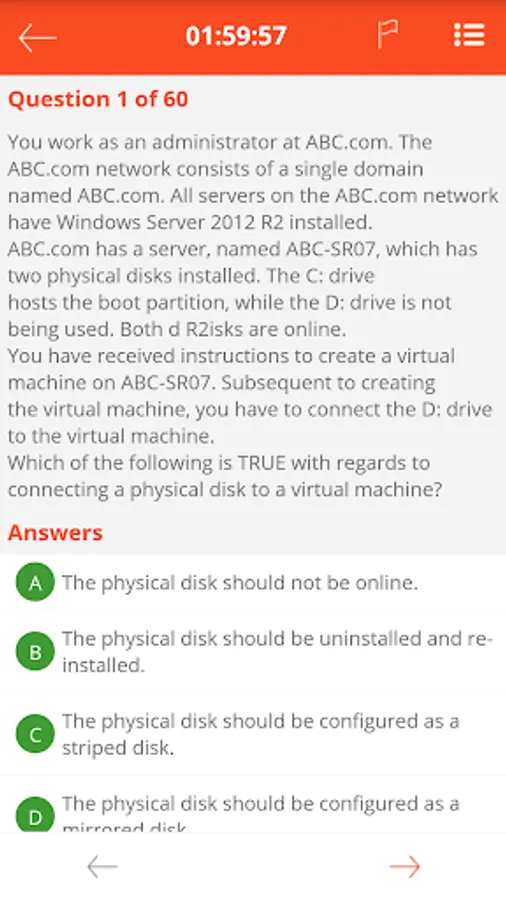Select answer A circle
Viewport: 506px width, 900px height.
tap(35, 582)
